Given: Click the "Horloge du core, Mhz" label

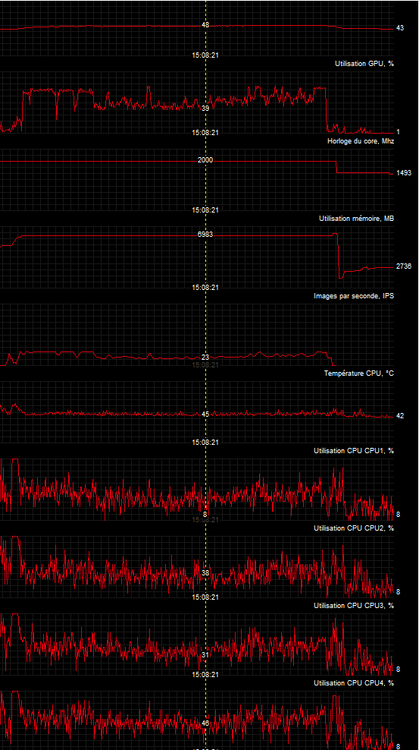Looking at the screenshot, I should (361, 141).
